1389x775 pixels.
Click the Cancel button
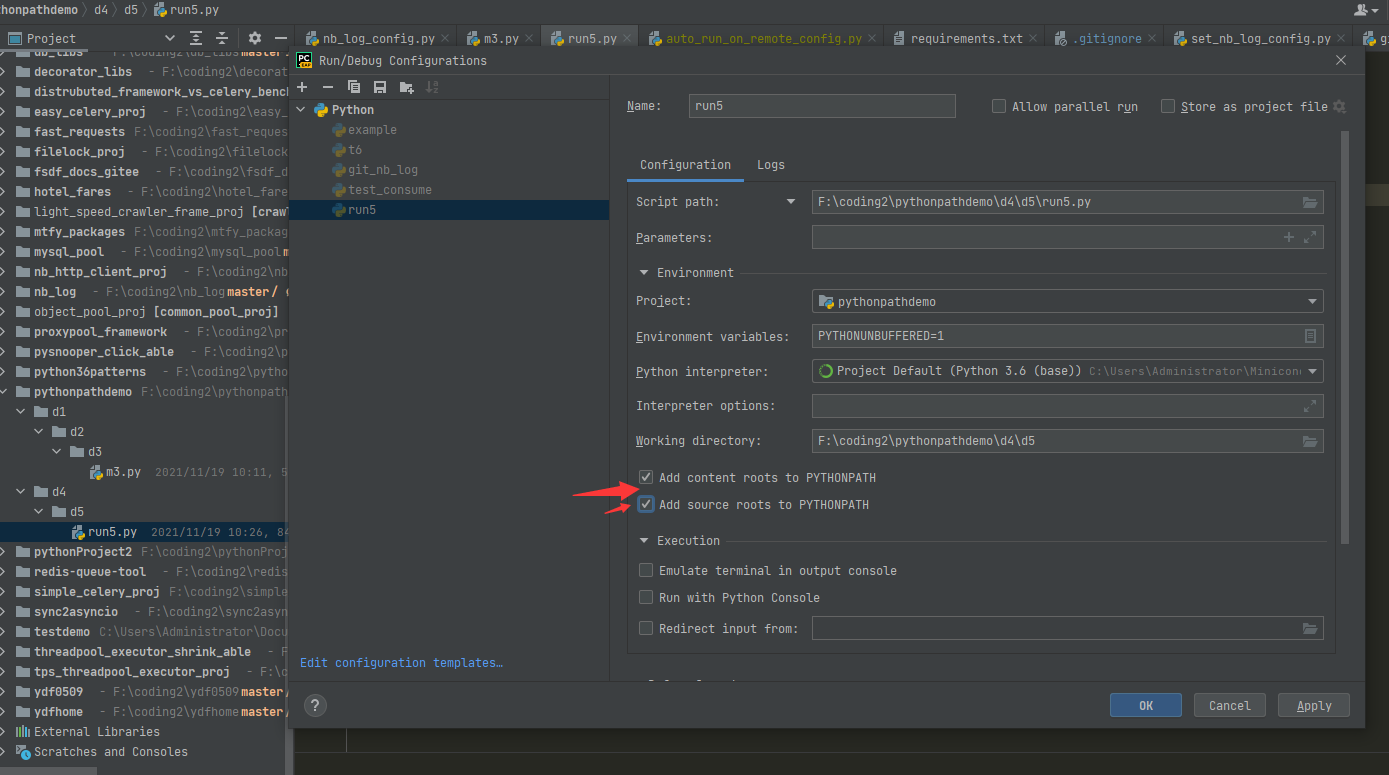pyautogui.click(x=1229, y=705)
